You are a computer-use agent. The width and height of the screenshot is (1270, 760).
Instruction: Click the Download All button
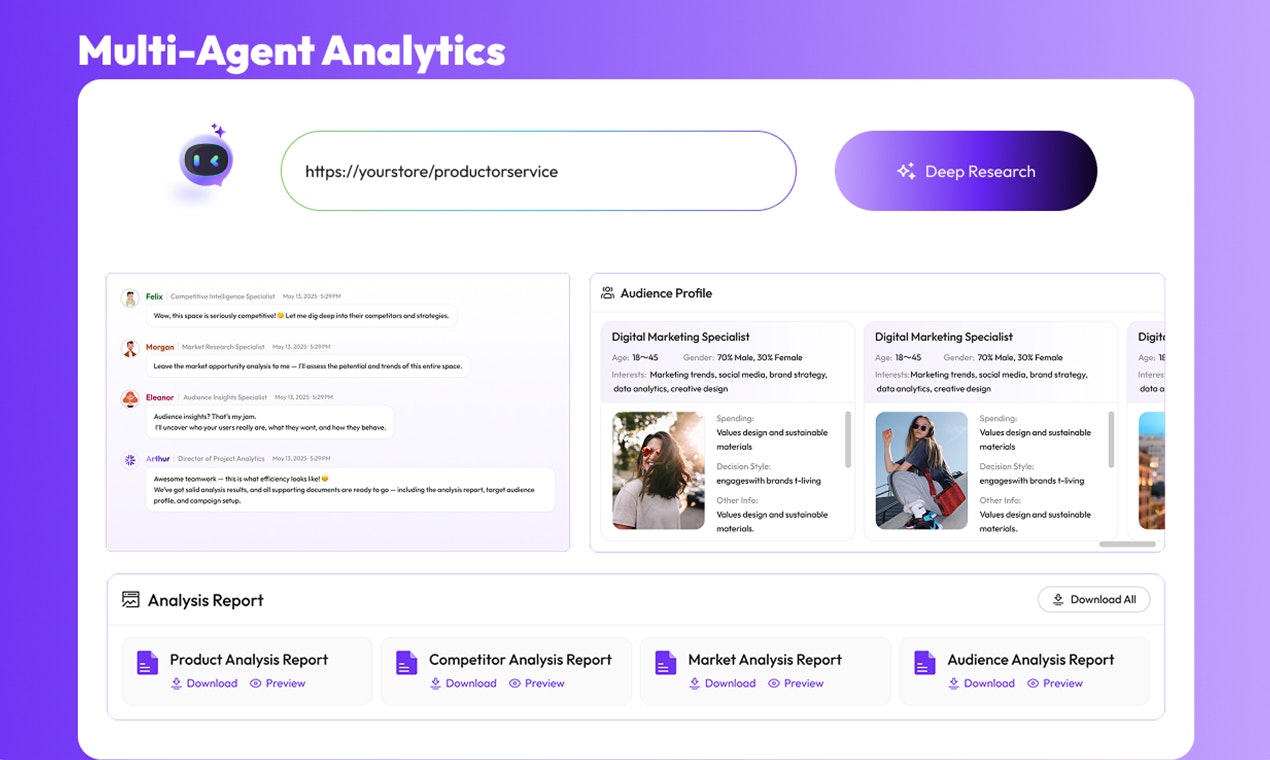(1094, 598)
